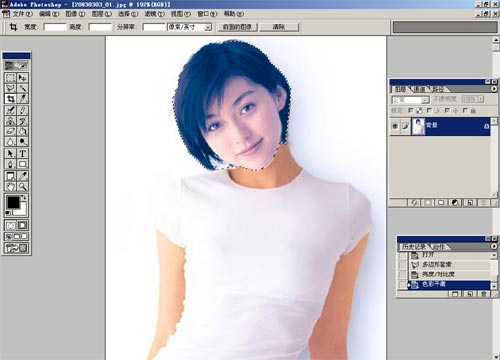
Task: Toggle visibility eye of 背景 layer
Action: [395, 126]
